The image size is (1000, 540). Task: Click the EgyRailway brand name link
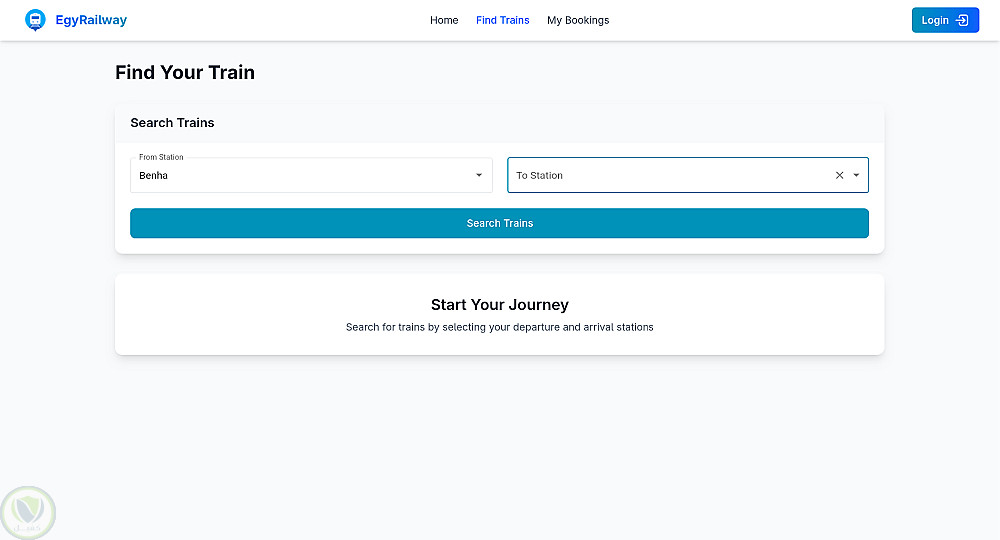tap(91, 20)
